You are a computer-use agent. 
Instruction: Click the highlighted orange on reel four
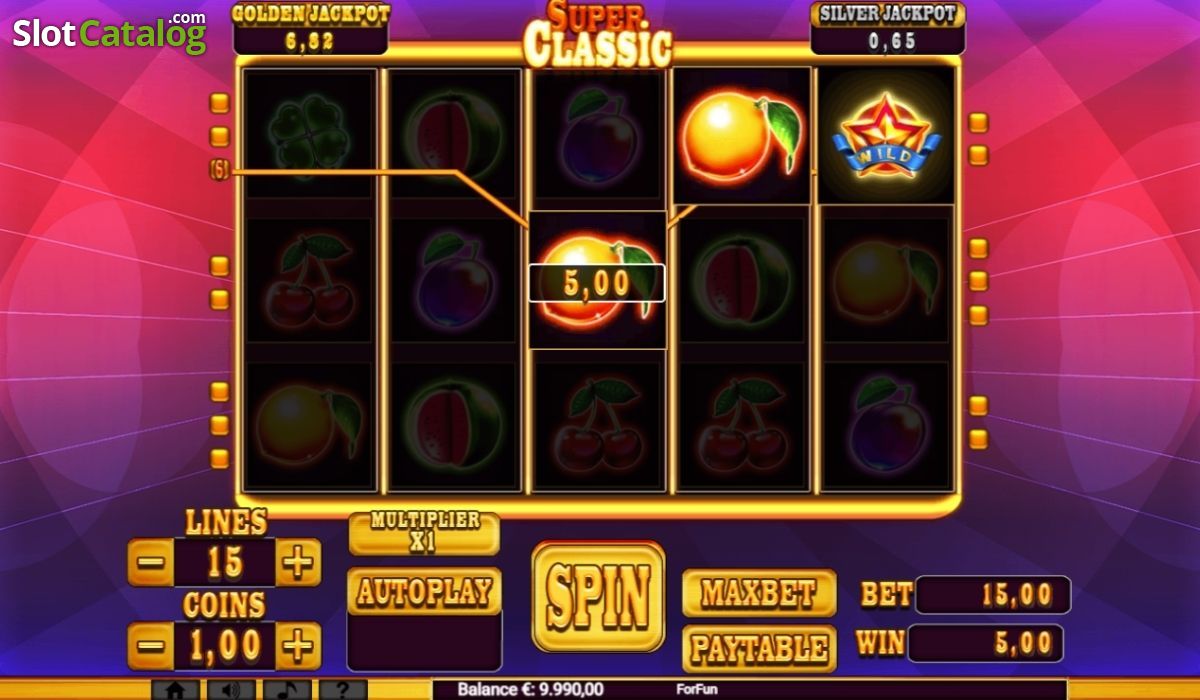(741, 136)
